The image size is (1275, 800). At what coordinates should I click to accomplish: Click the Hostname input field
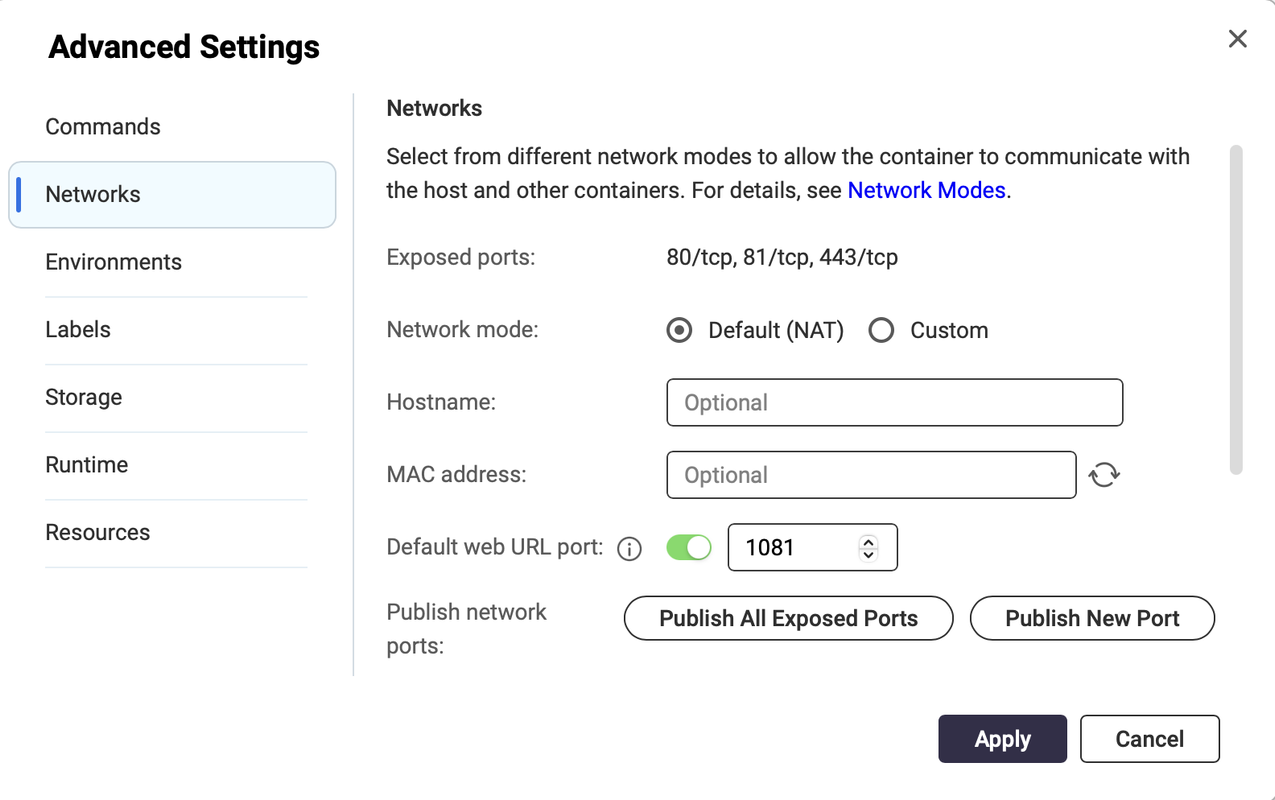click(x=894, y=402)
